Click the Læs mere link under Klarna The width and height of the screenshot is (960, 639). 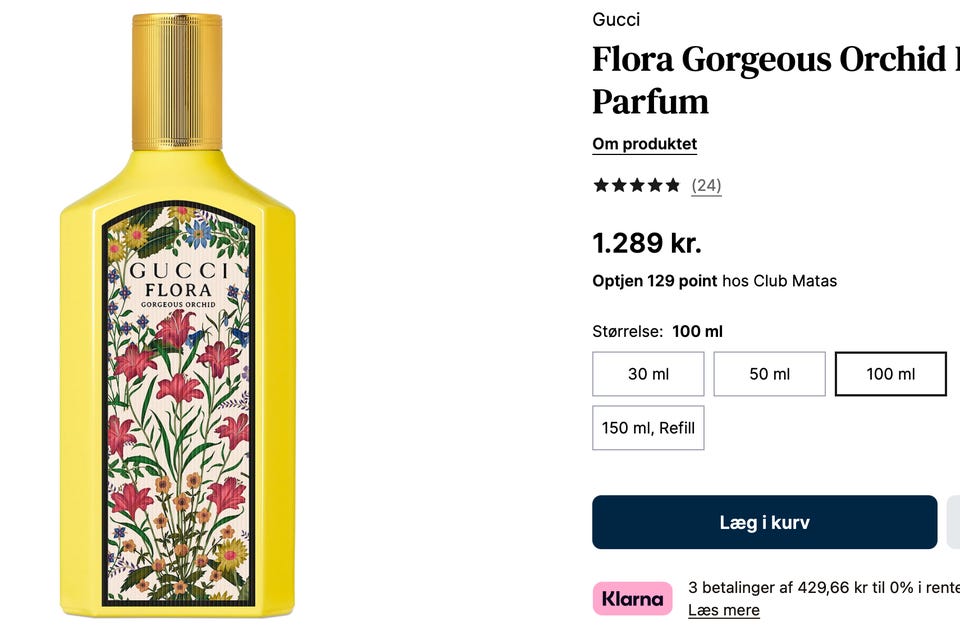pyautogui.click(x=723, y=610)
